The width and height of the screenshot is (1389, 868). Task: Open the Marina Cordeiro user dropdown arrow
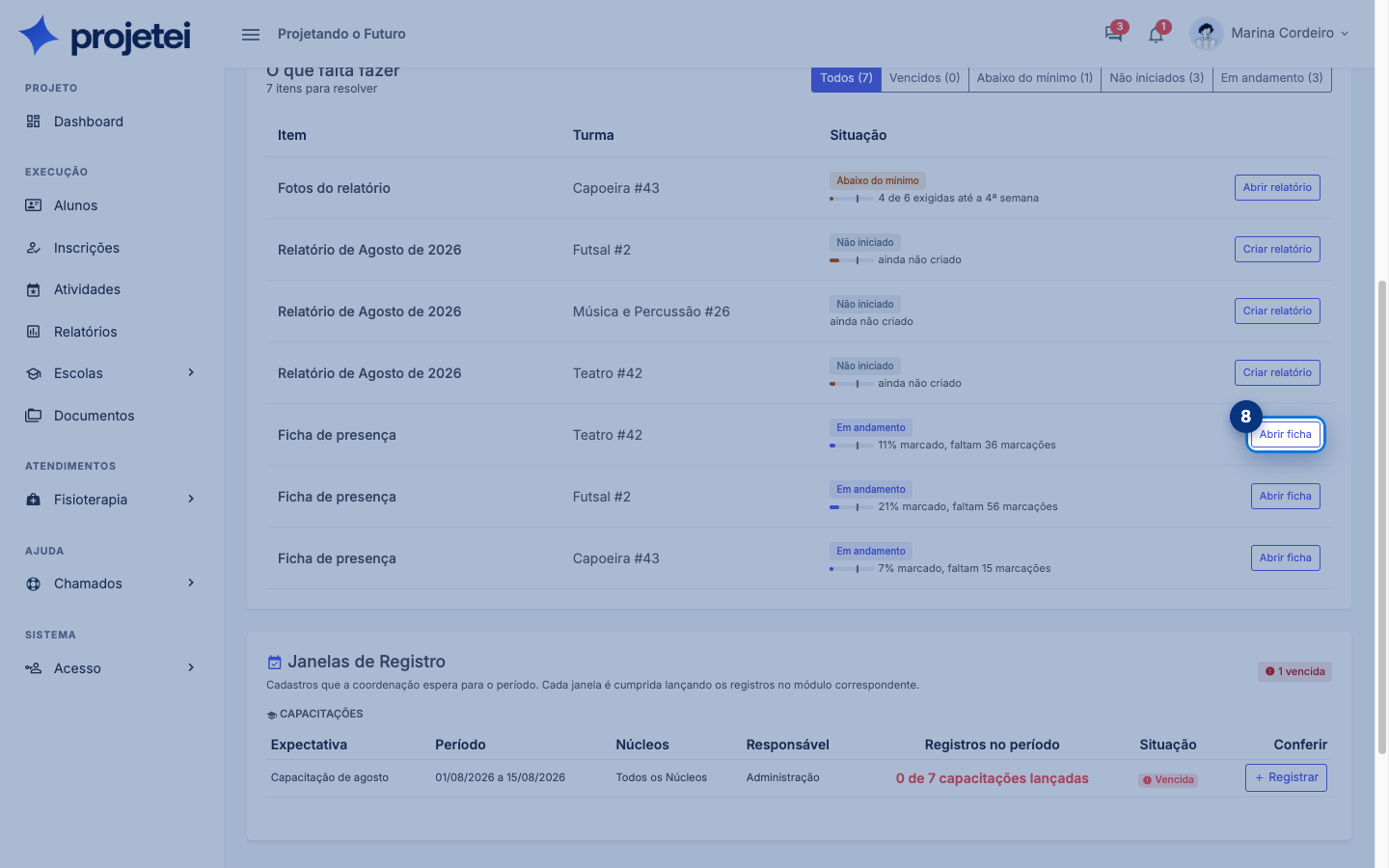pos(1345,34)
